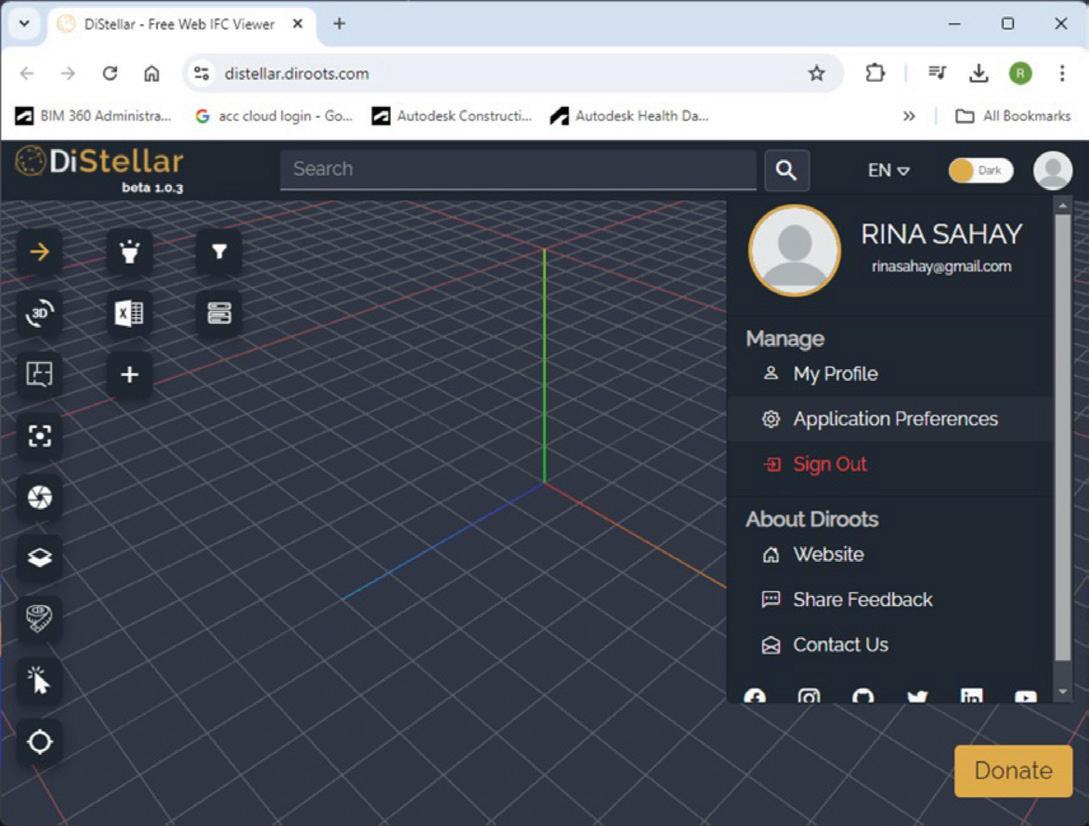Image resolution: width=1089 pixels, height=826 pixels.
Task: Click scrollbar down arrow in profile panel
Action: pos(1063,692)
